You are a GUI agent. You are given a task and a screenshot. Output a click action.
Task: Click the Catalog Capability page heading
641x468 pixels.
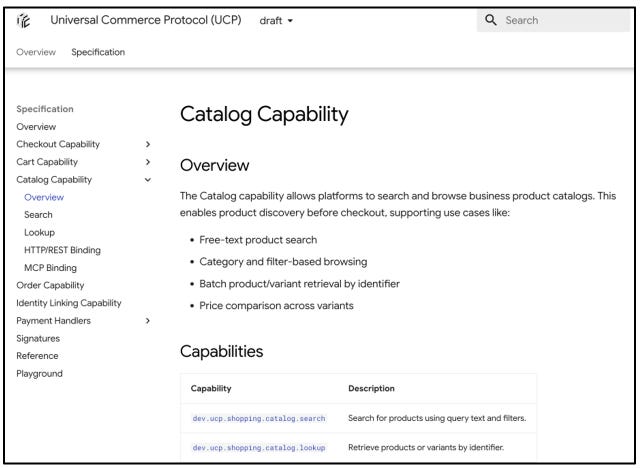click(264, 114)
